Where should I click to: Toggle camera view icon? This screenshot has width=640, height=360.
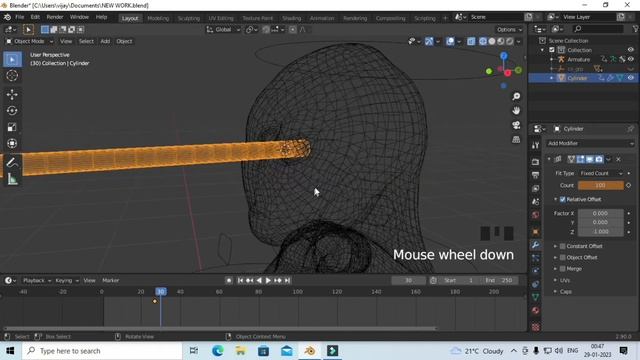point(516,125)
